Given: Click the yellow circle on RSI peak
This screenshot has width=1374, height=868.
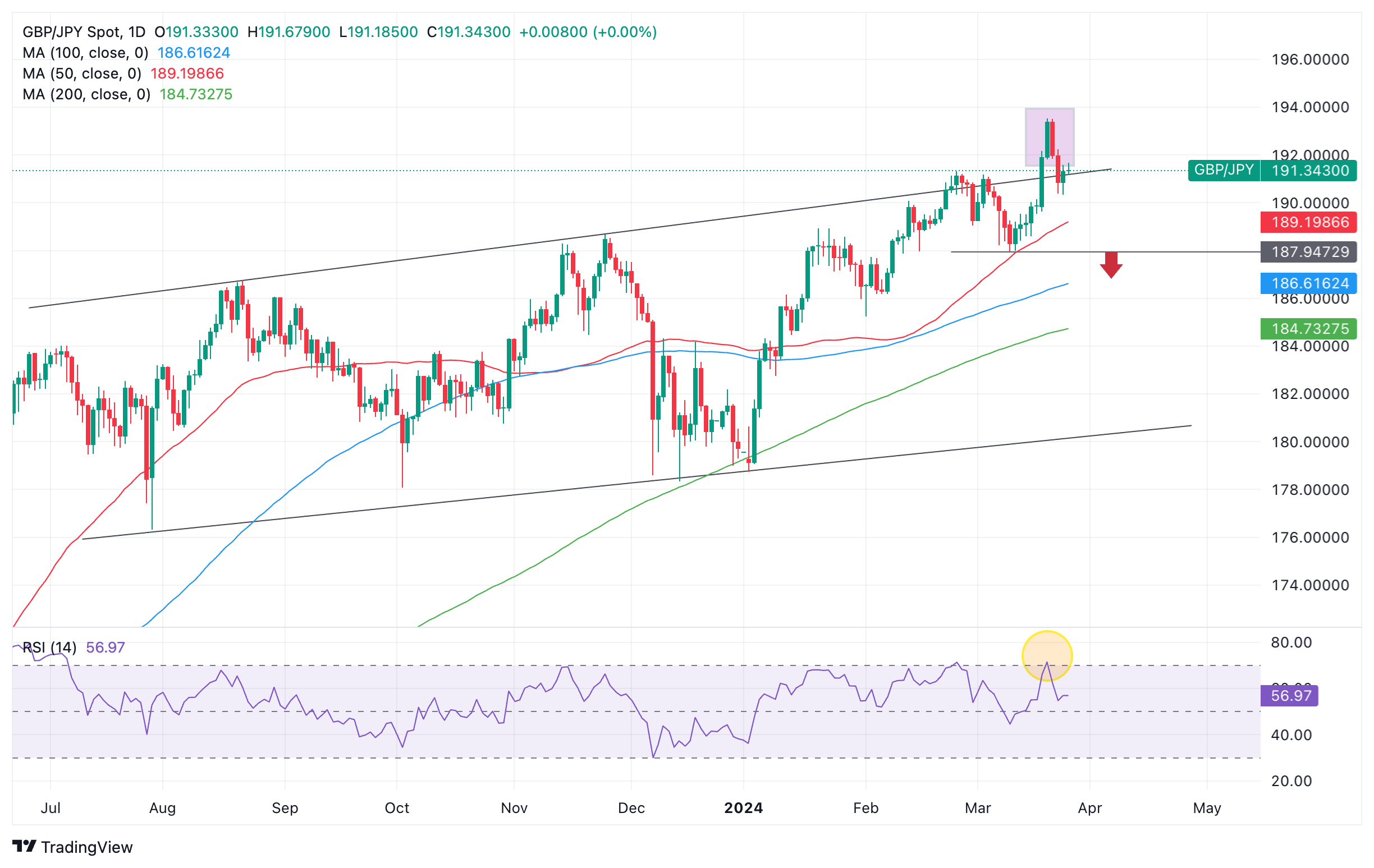Looking at the screenshot, I should [x=1046, y=656].
